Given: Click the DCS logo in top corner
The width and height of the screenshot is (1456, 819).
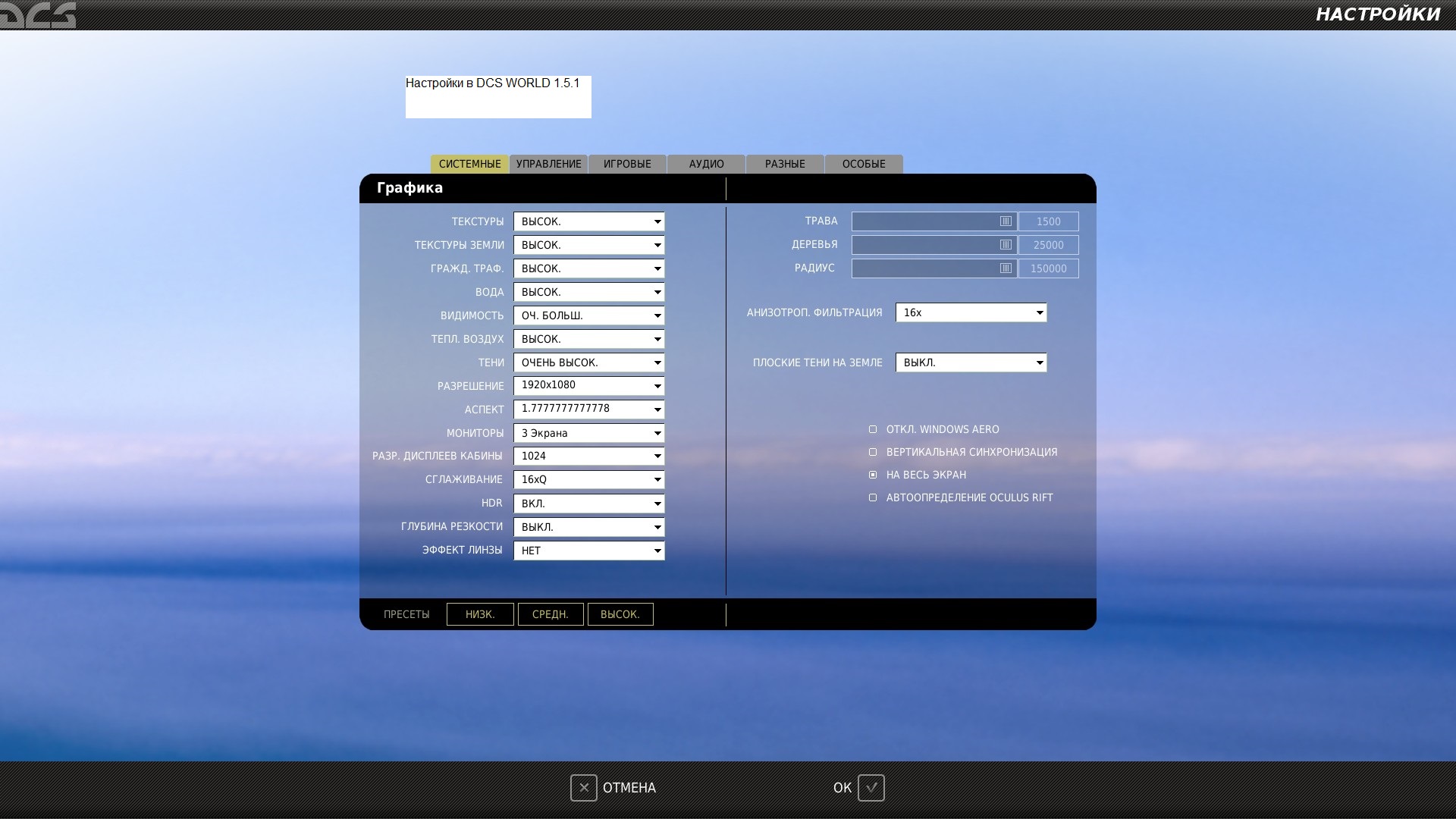Looking at the screenshot, I should coord(38,14).
